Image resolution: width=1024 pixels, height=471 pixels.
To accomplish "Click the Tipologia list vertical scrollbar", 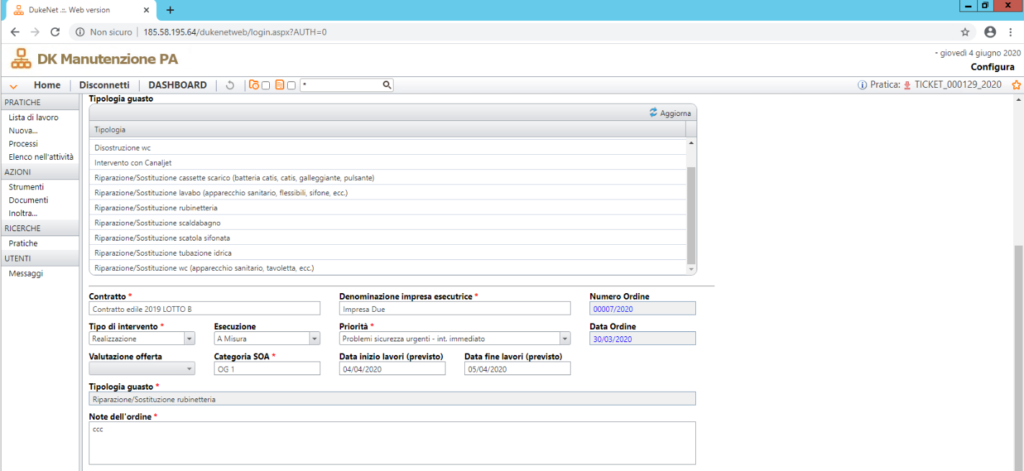I will (690, 210).
